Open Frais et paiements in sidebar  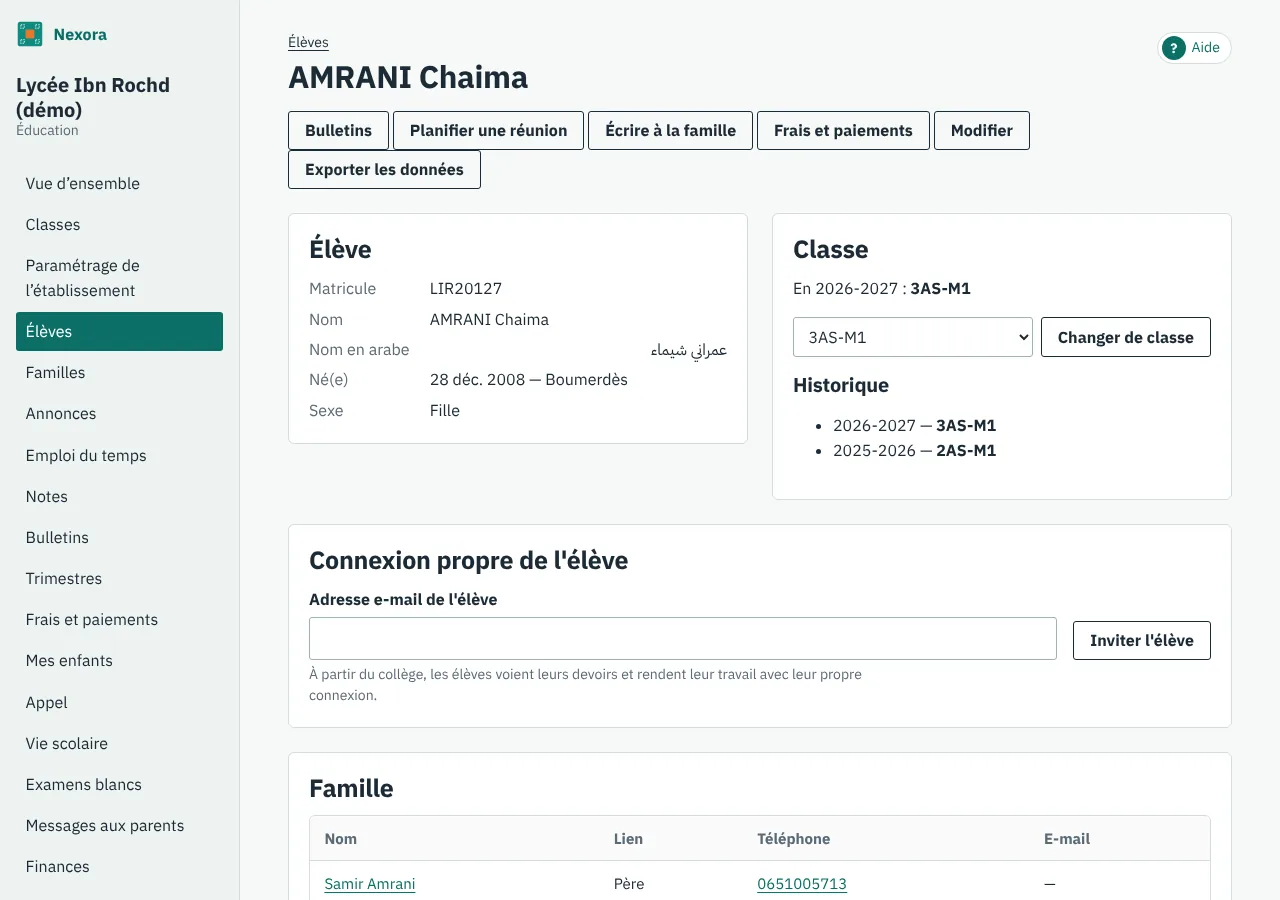(119, 619)
